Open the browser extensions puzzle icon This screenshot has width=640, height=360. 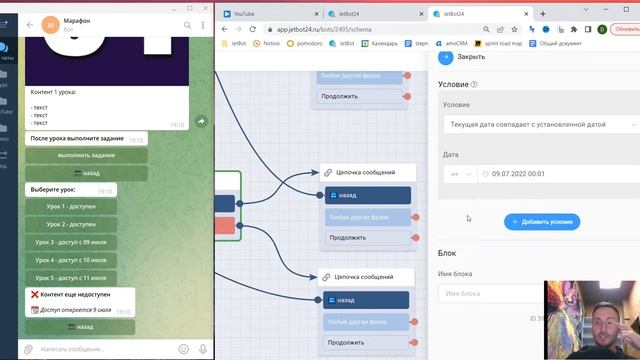coord(574,29)
